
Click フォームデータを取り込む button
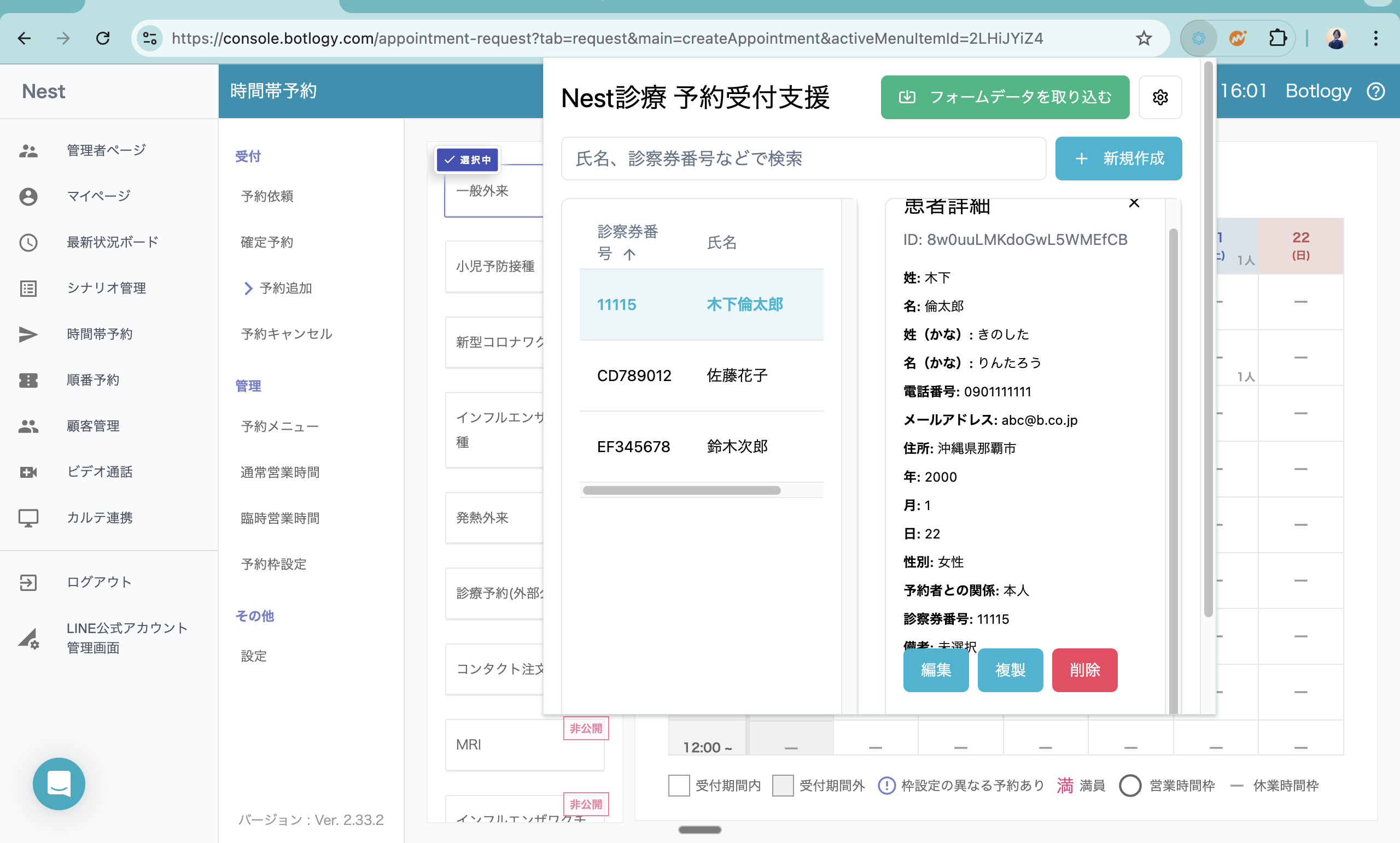point(1005,97)
